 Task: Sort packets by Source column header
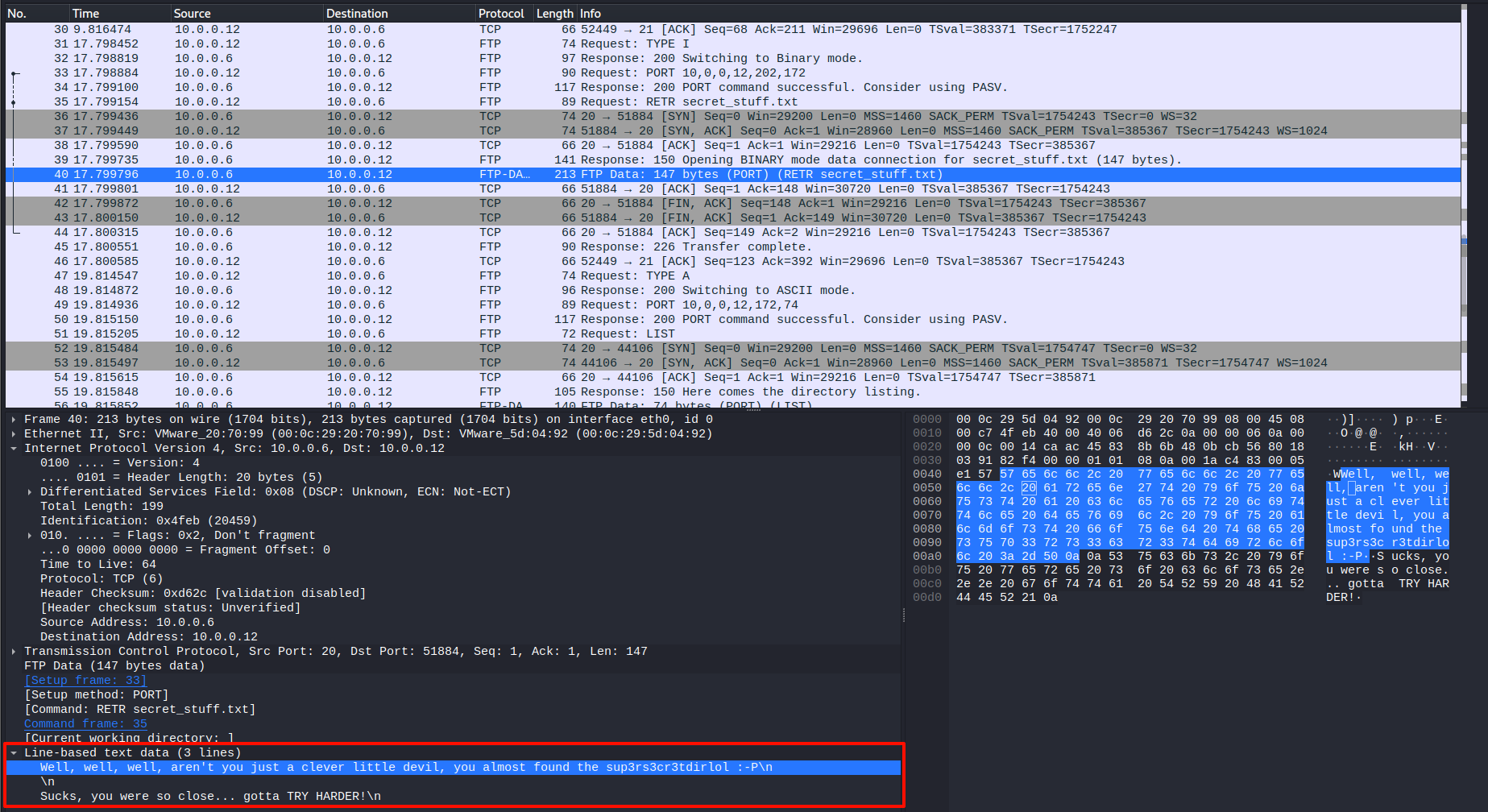246,14
